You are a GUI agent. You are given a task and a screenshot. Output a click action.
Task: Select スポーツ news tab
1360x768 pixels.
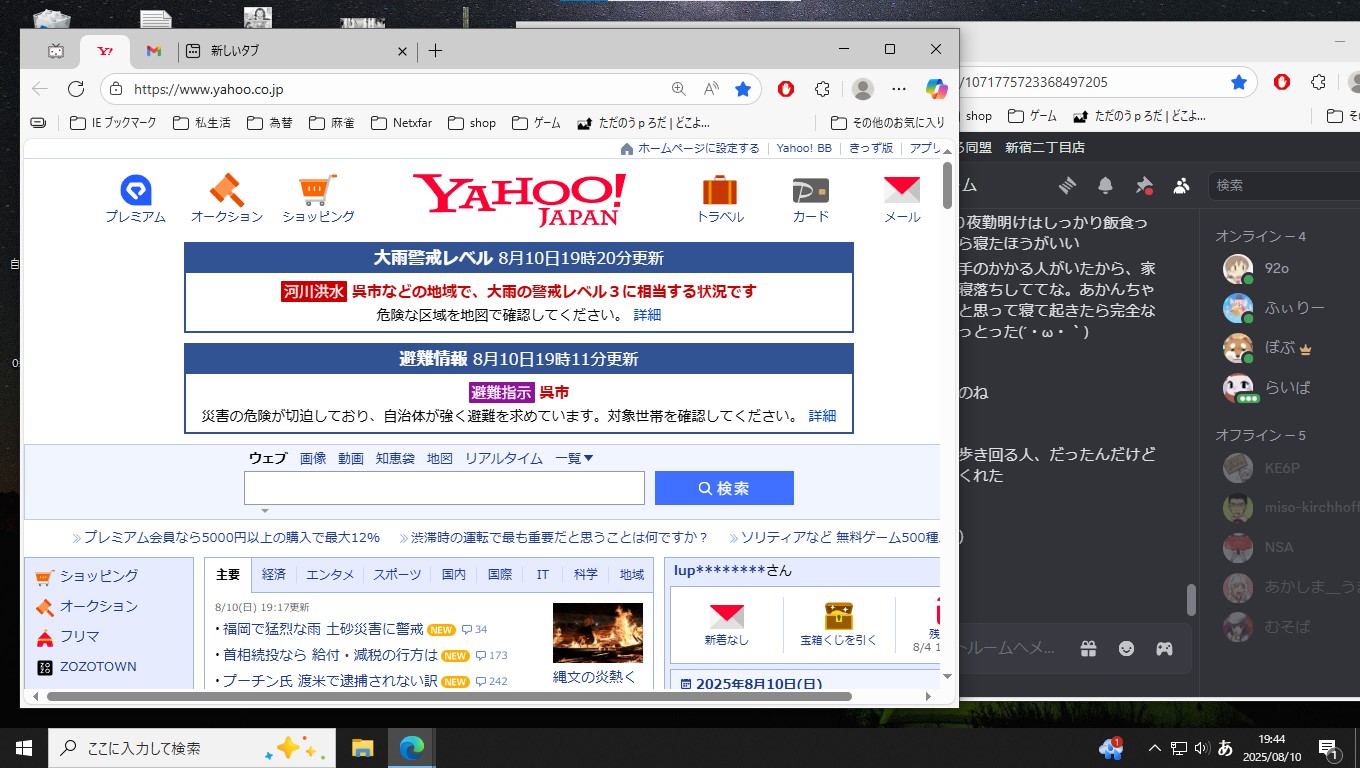(398, 574)
